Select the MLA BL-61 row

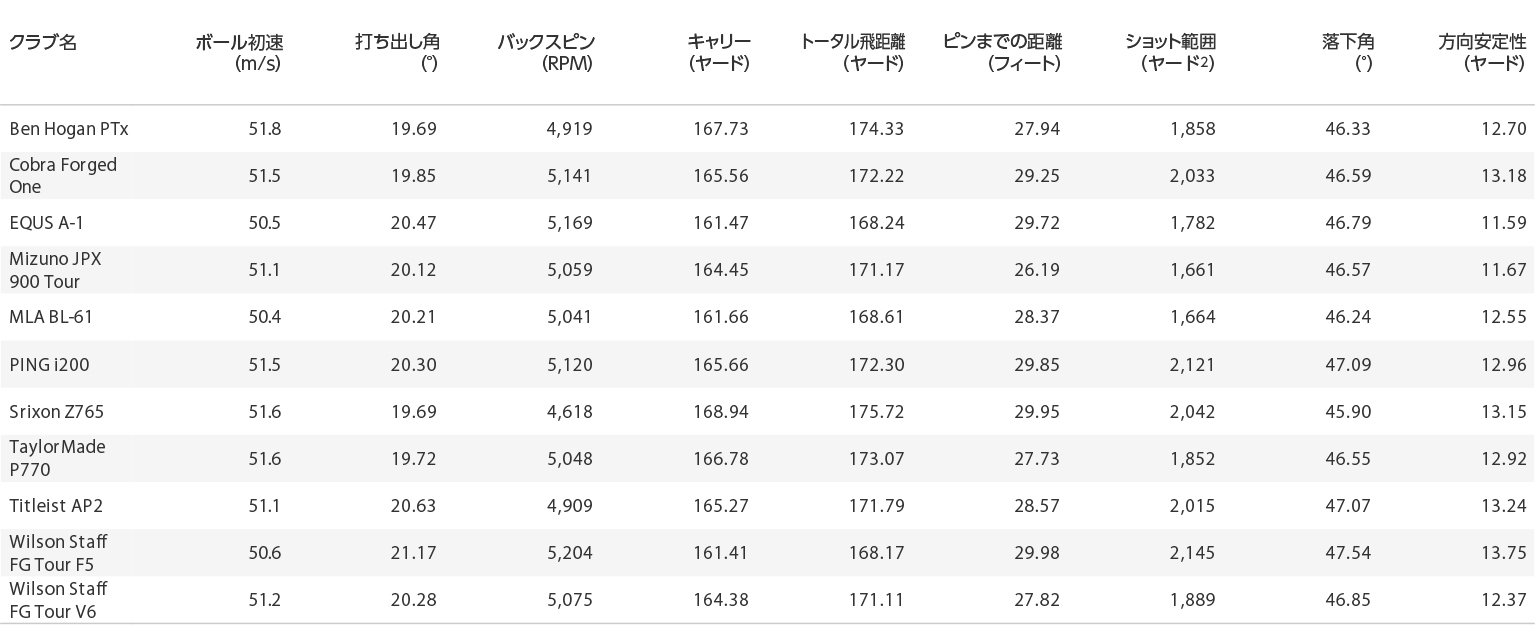coord(767,317)
